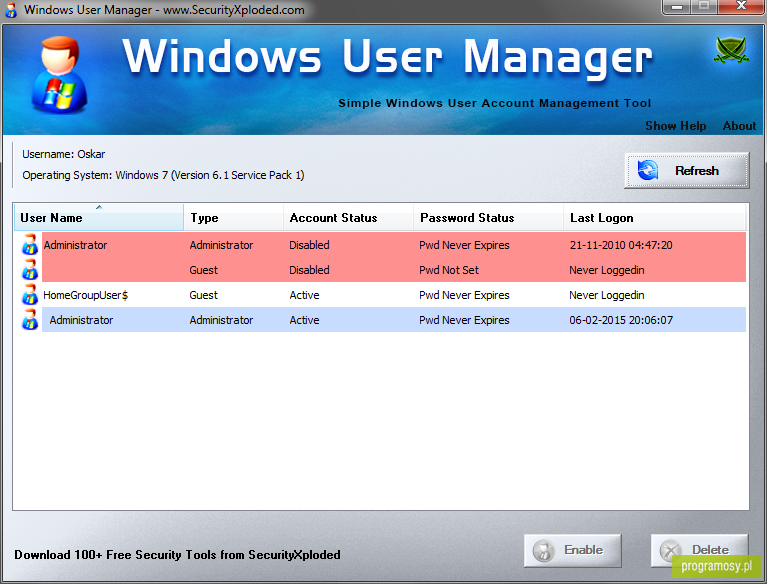Open the Show Help link
767x584 pixels.
(x=676, y=126)
